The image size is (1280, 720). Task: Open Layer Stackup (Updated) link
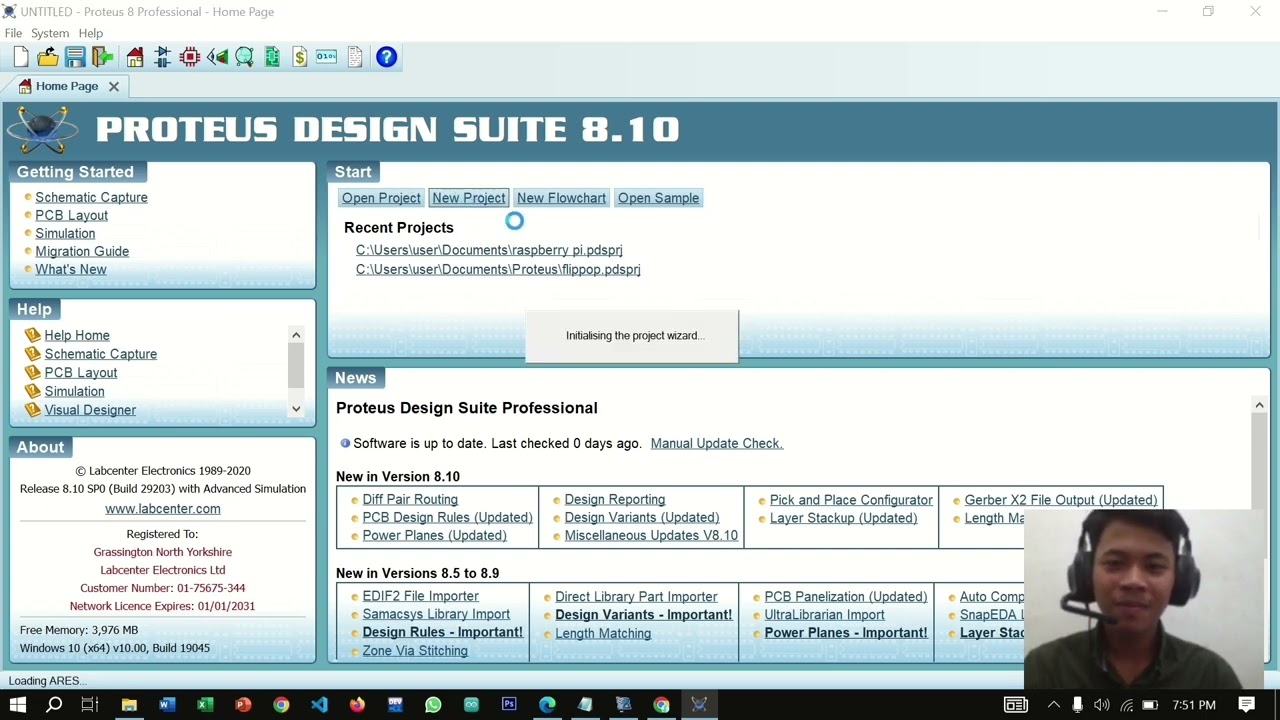click(x=843, y=518)
